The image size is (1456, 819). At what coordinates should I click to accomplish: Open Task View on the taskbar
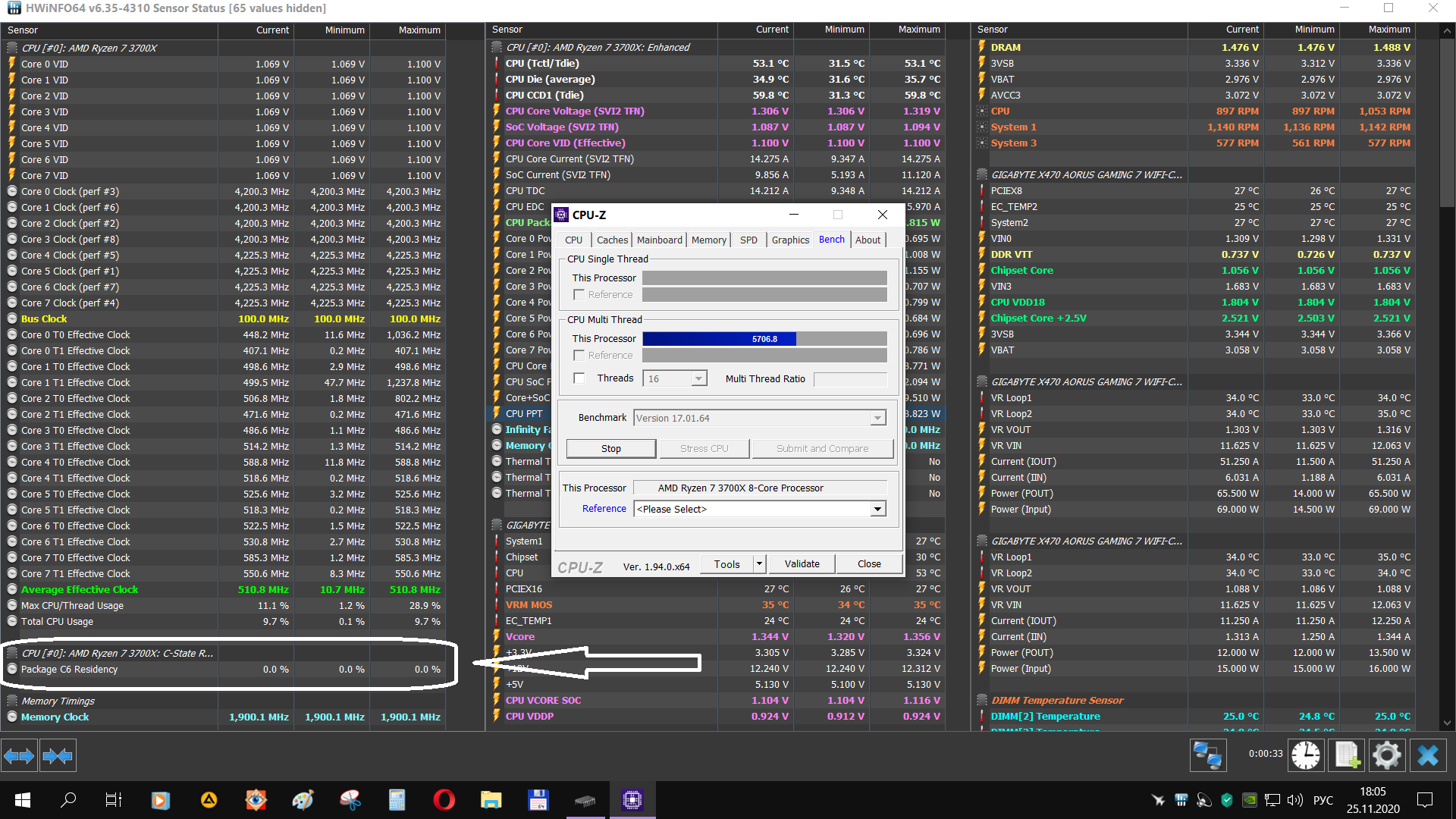click(x=114, y=800)
